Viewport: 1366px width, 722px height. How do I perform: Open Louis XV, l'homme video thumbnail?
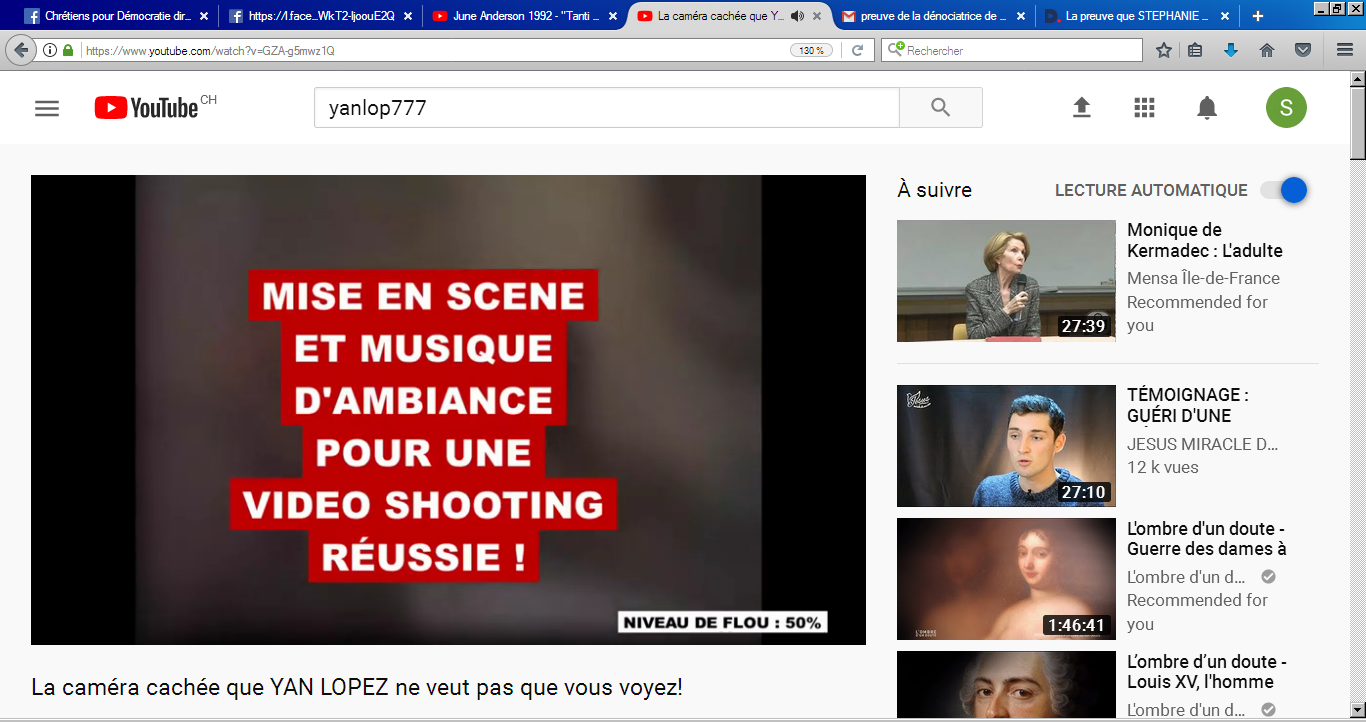coord(1006,686)
